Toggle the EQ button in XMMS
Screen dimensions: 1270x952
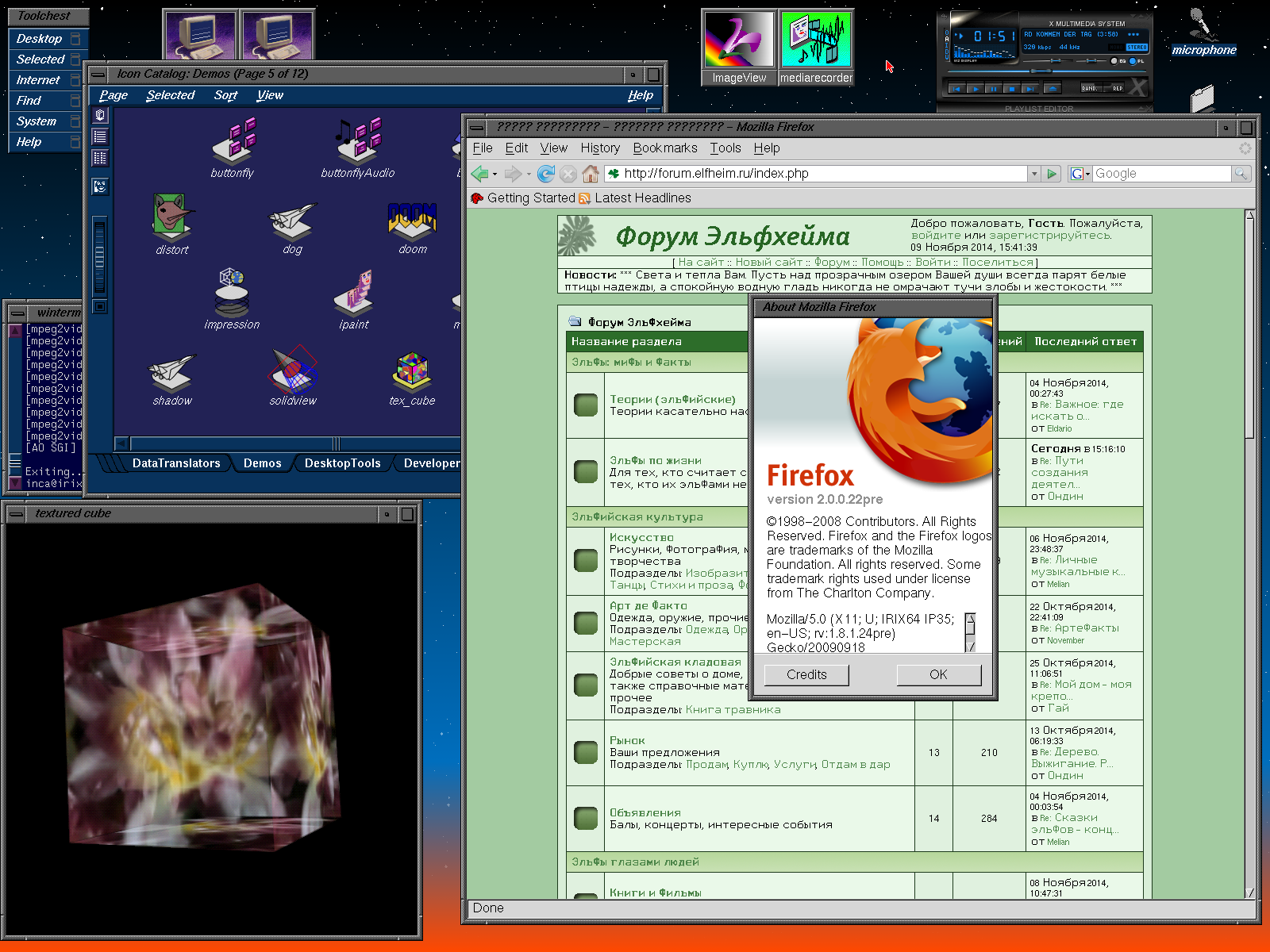coord(1118,61)
